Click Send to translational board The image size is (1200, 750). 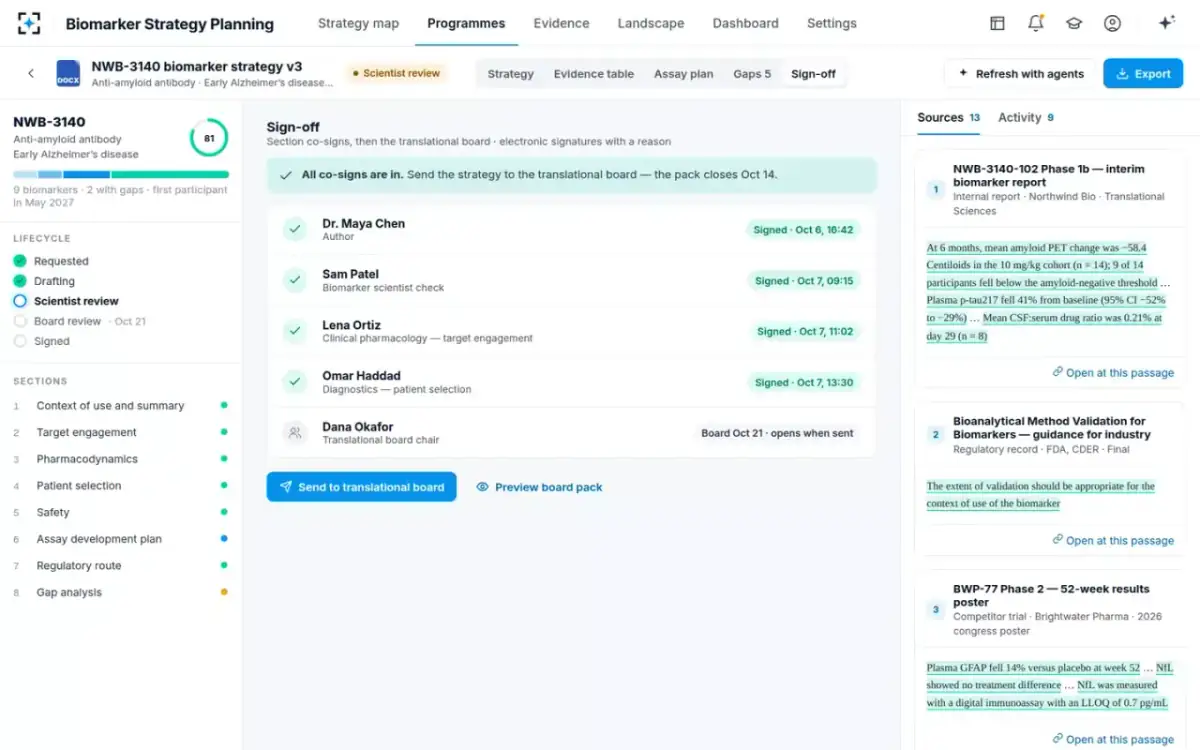[x=362, y=487]
